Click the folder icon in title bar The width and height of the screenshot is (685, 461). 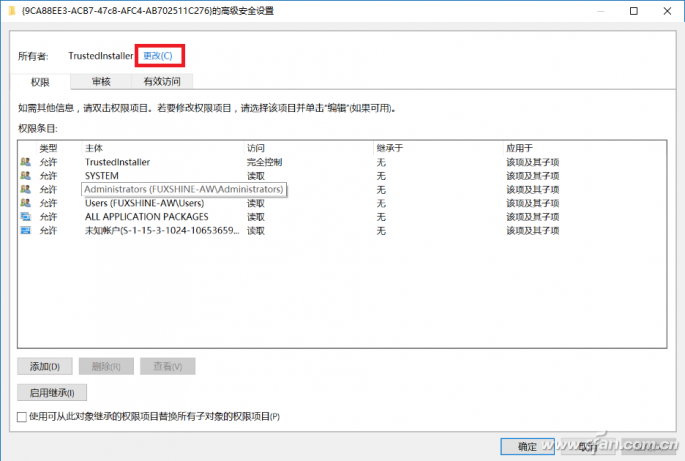tap(10, 11)
